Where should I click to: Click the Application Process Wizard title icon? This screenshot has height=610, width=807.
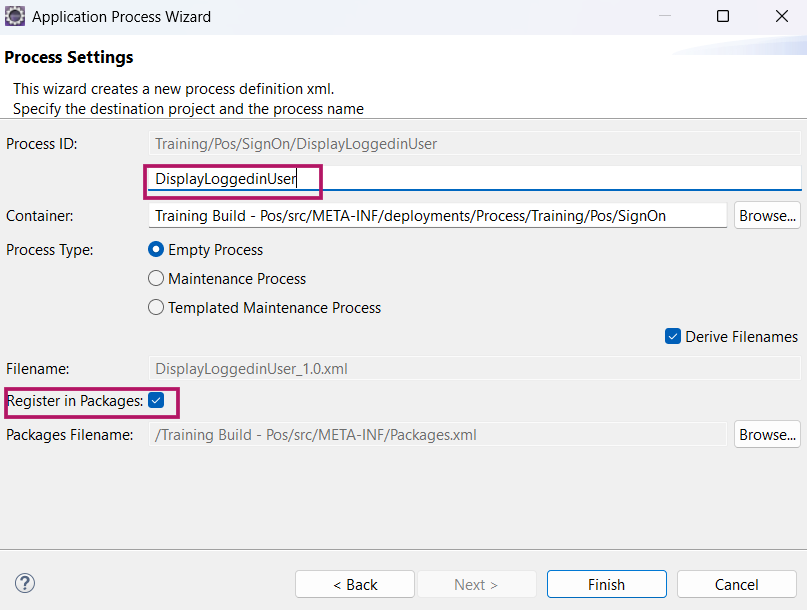(x=15, y=16)
